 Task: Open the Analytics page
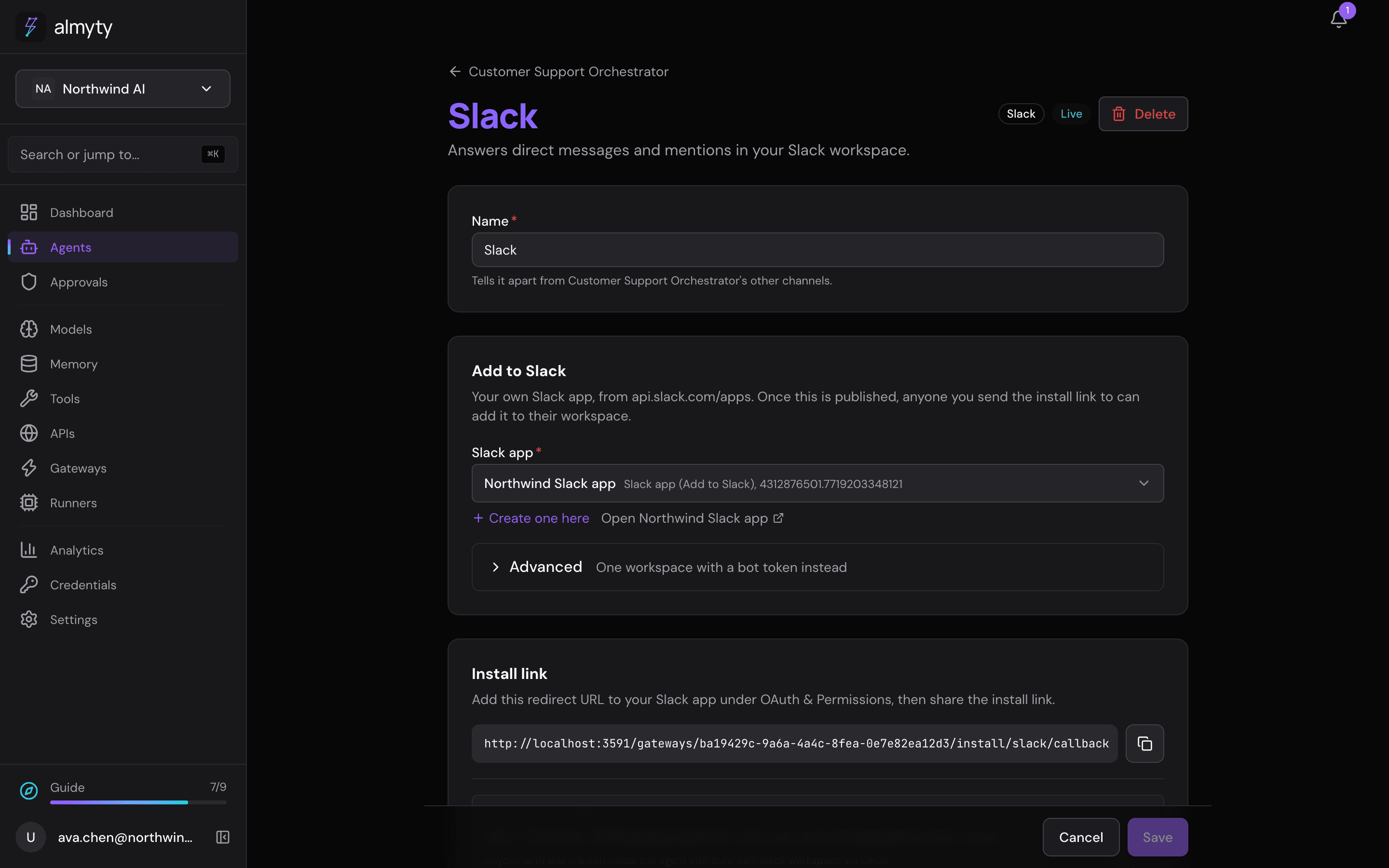123,550
